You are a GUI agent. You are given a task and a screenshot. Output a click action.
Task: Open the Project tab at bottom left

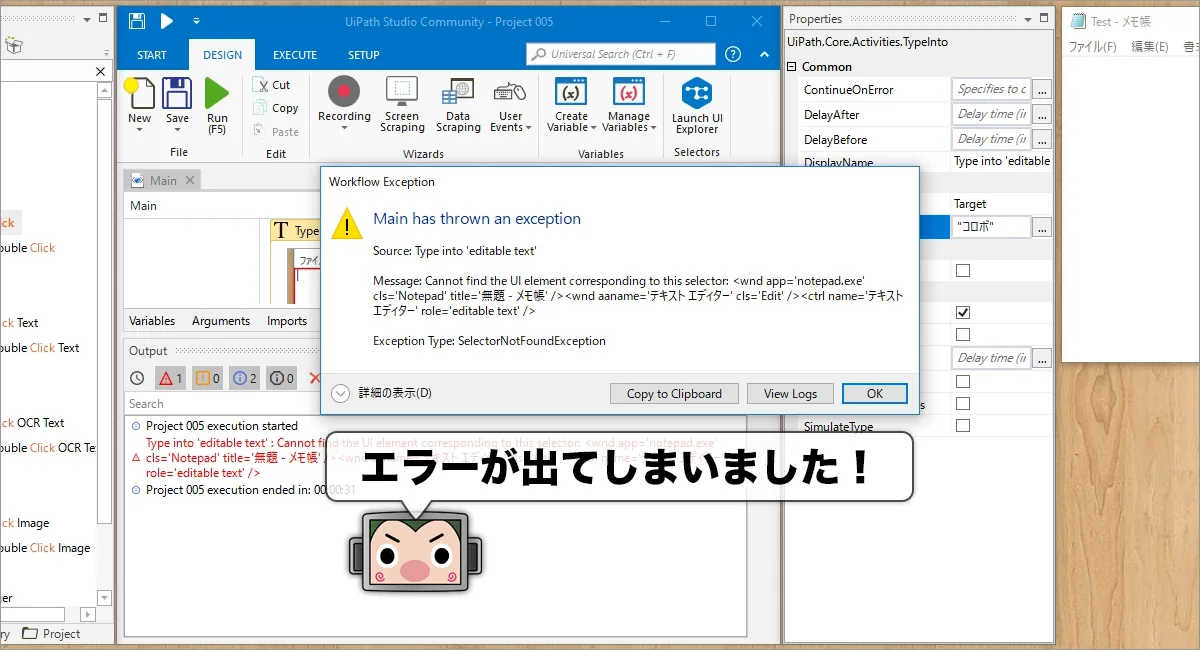[52, 633]
